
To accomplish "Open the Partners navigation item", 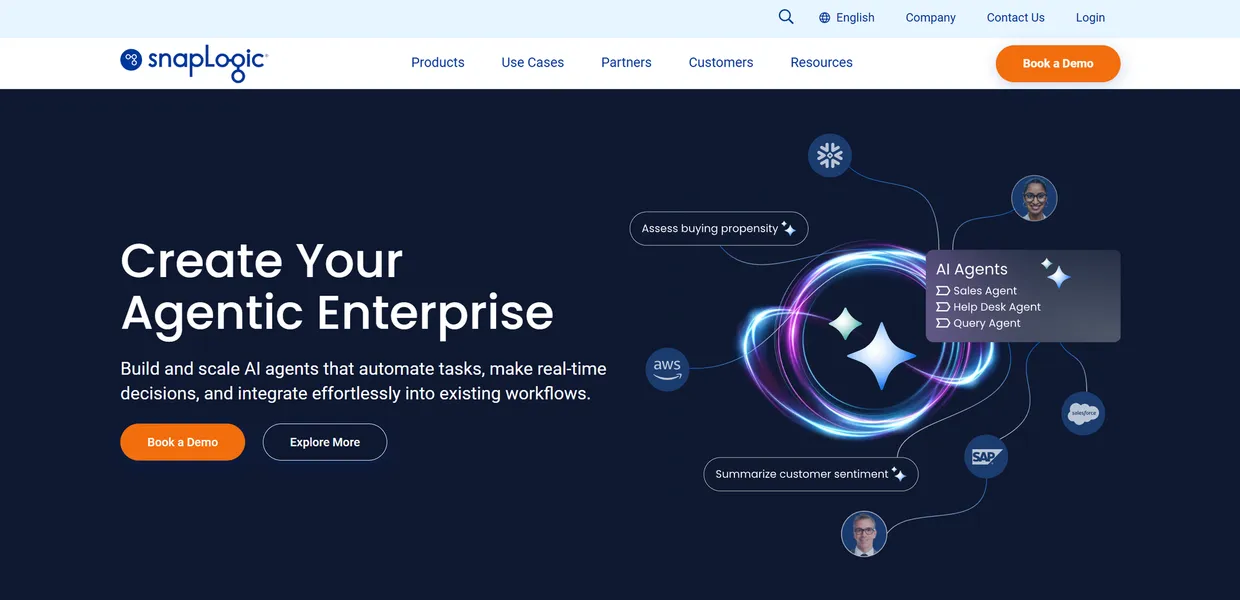I will tap(626, 62).
